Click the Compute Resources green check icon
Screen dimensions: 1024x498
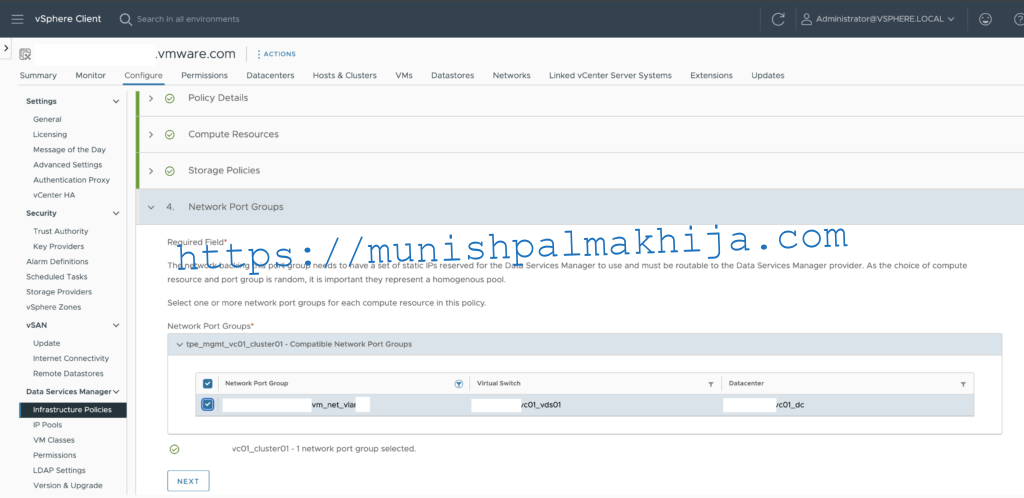[x=170, y=134]
